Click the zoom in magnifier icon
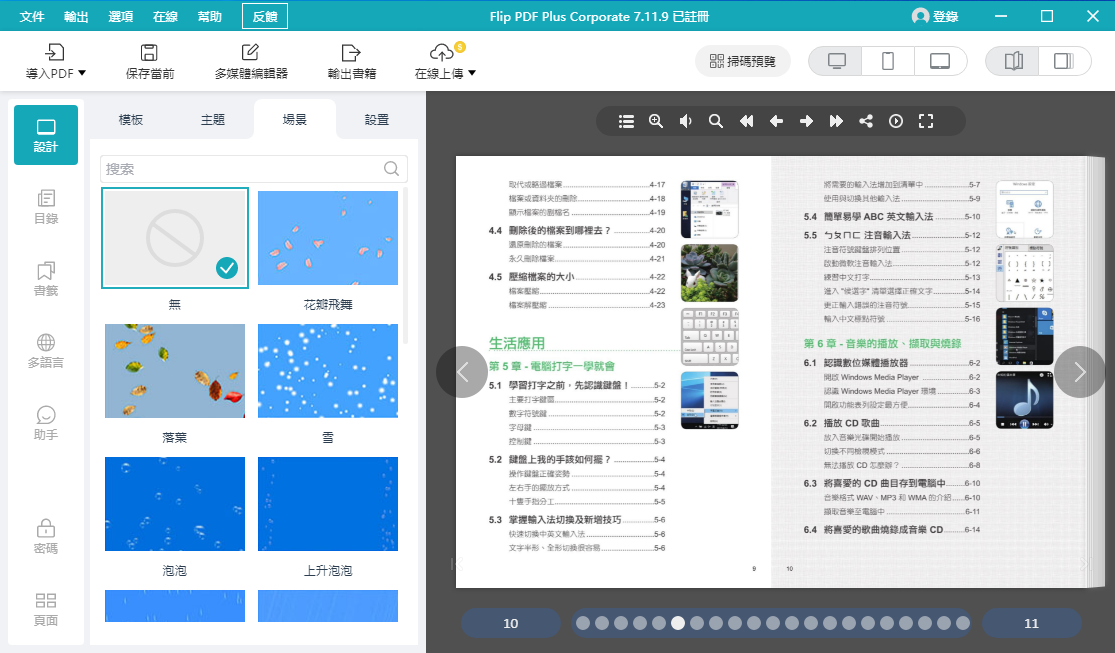Screen dimensions: 1115x653 click(x=656, y=121)
